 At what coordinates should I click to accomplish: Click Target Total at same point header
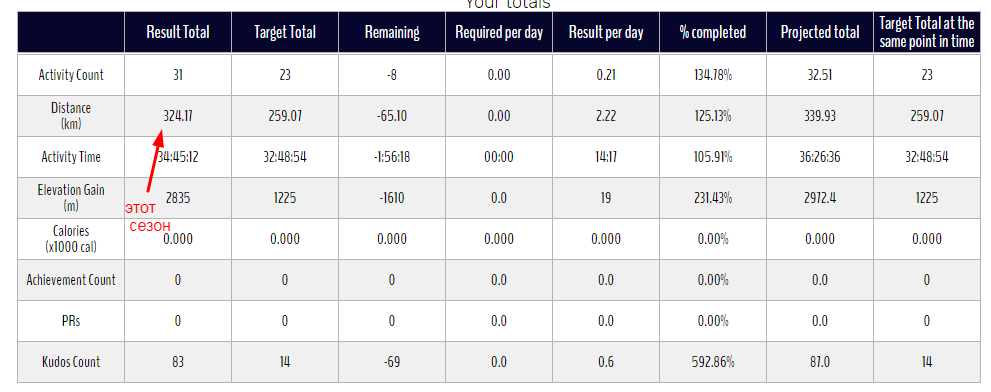pos(927,32)
